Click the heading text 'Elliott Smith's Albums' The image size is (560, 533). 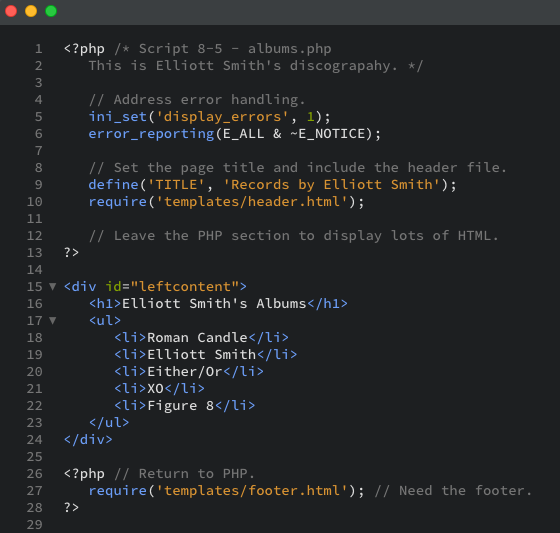(214, 304)
